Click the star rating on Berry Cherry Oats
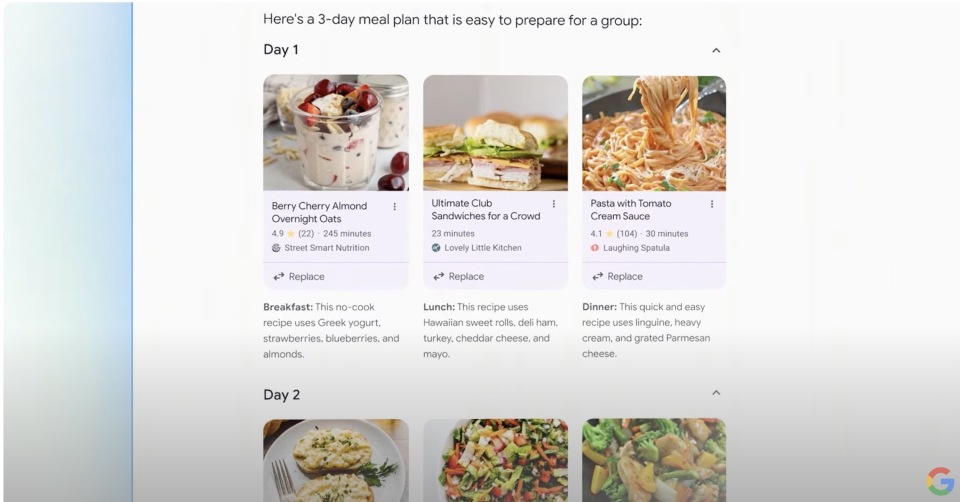This screenshot has width=960, height=502. click(x=291, y=234)
